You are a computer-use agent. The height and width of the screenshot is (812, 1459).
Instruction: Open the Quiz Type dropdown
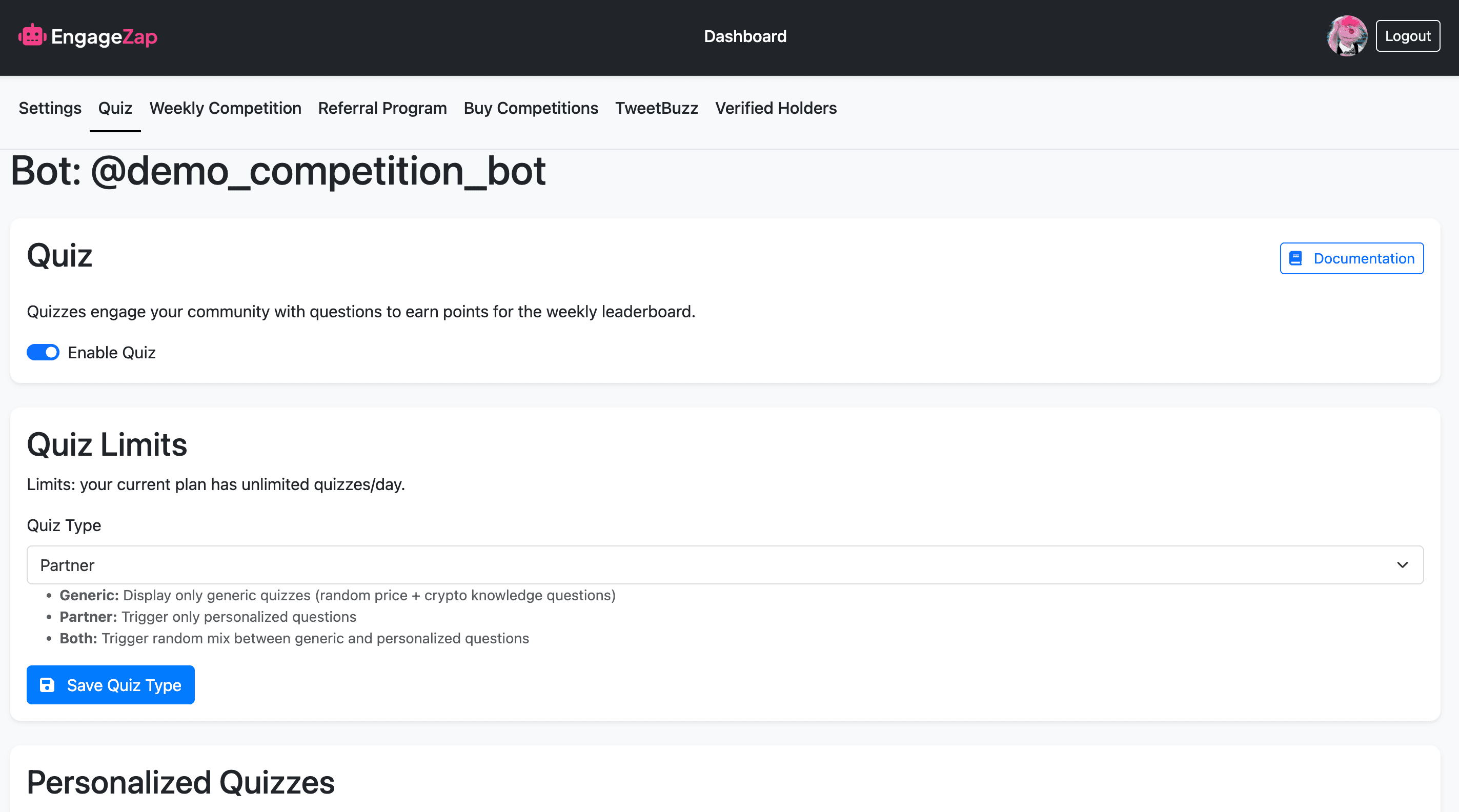[x=725, y=565]
